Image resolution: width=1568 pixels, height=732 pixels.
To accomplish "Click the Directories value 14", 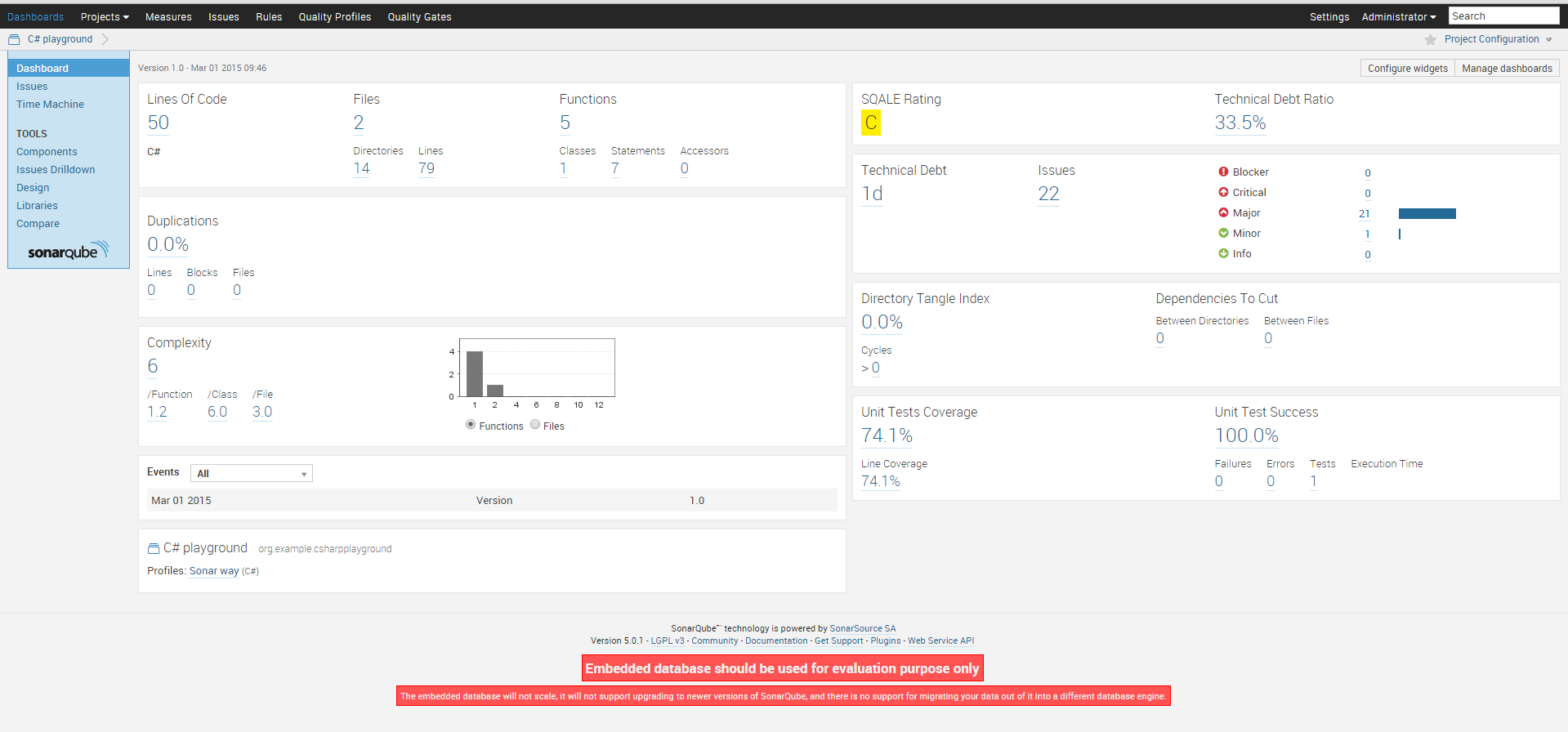I will [x=361, y=168].
